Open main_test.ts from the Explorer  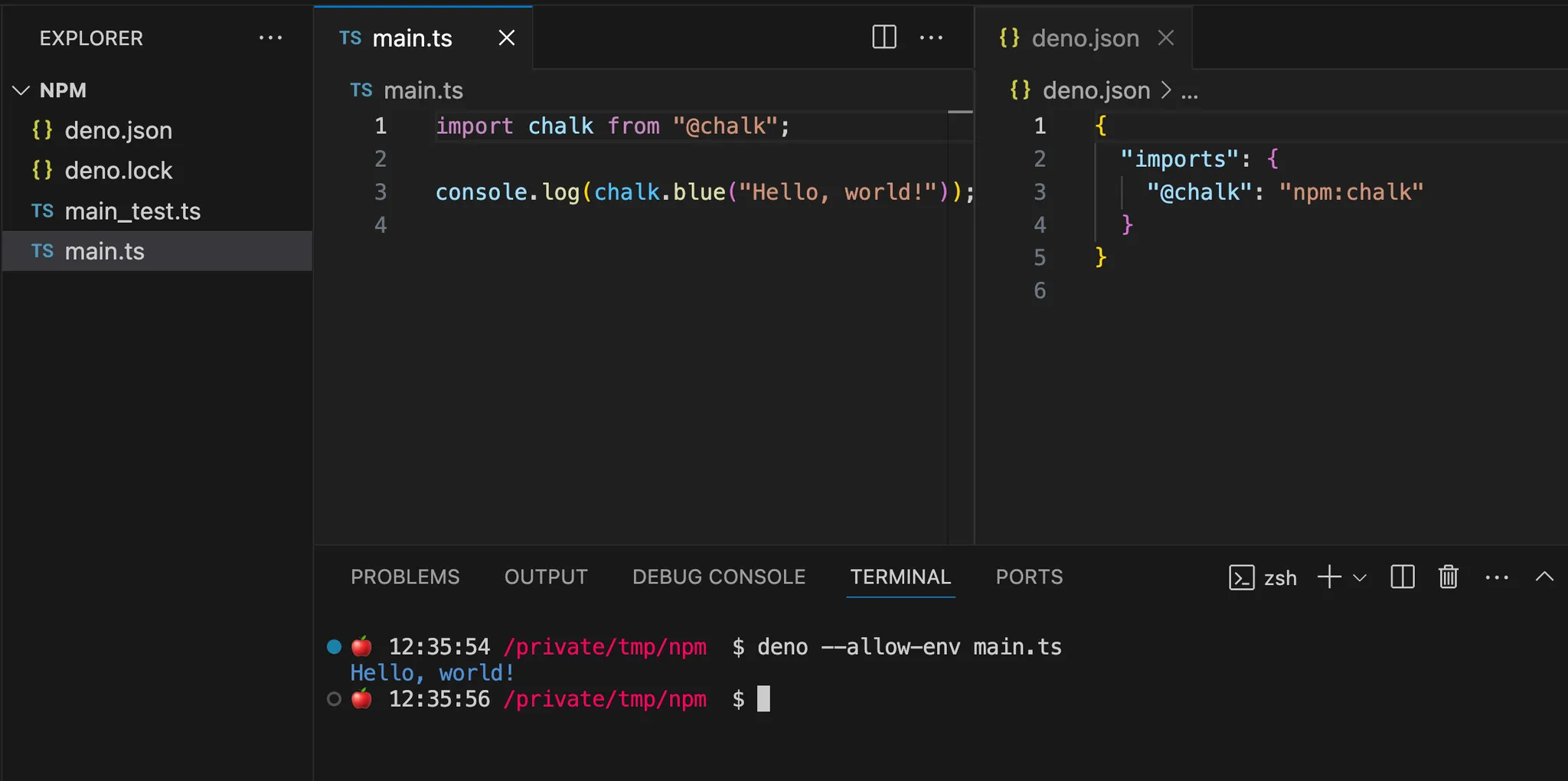coord(132,211)
